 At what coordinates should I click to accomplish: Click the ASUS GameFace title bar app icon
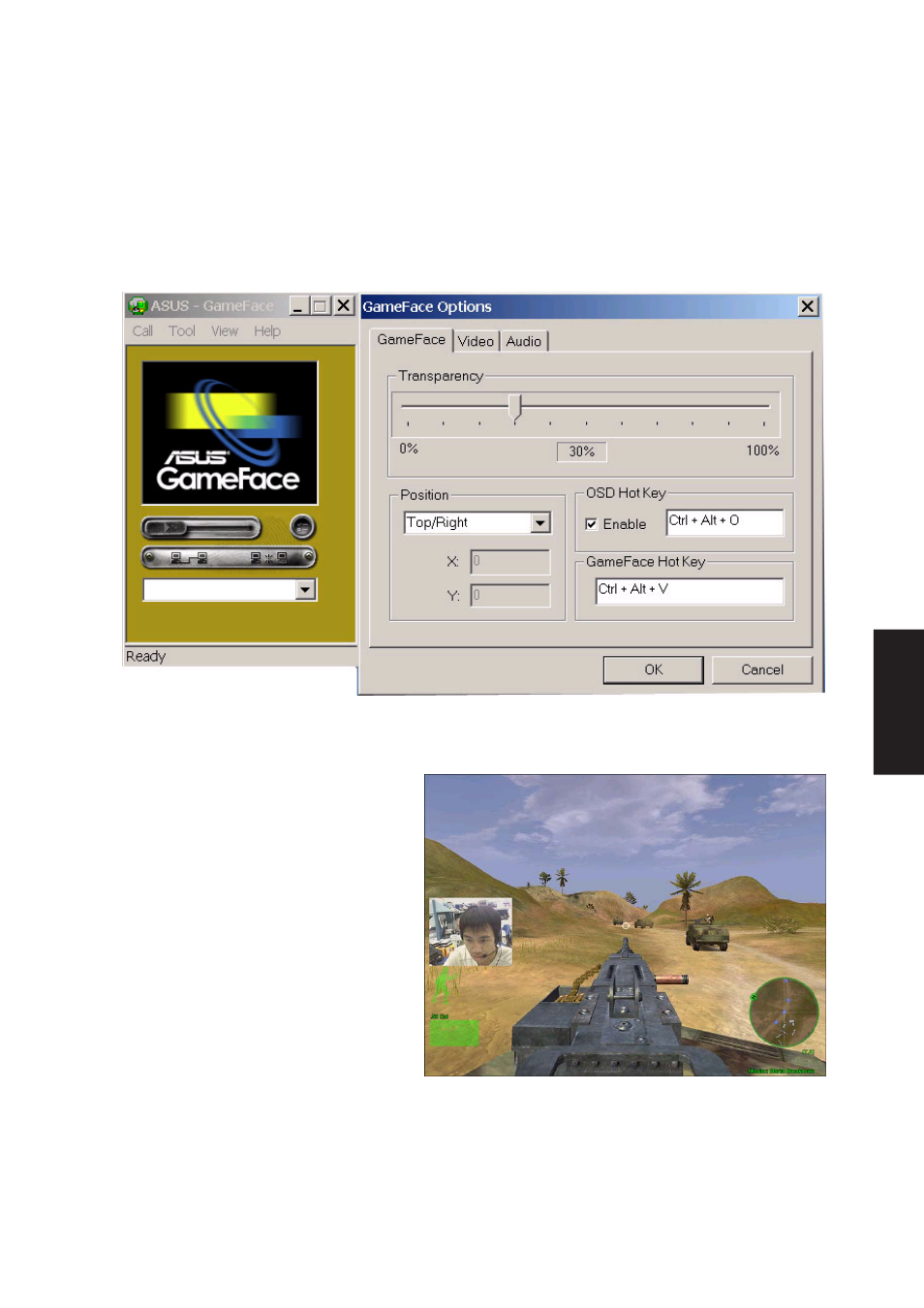(x=138, y=306)
